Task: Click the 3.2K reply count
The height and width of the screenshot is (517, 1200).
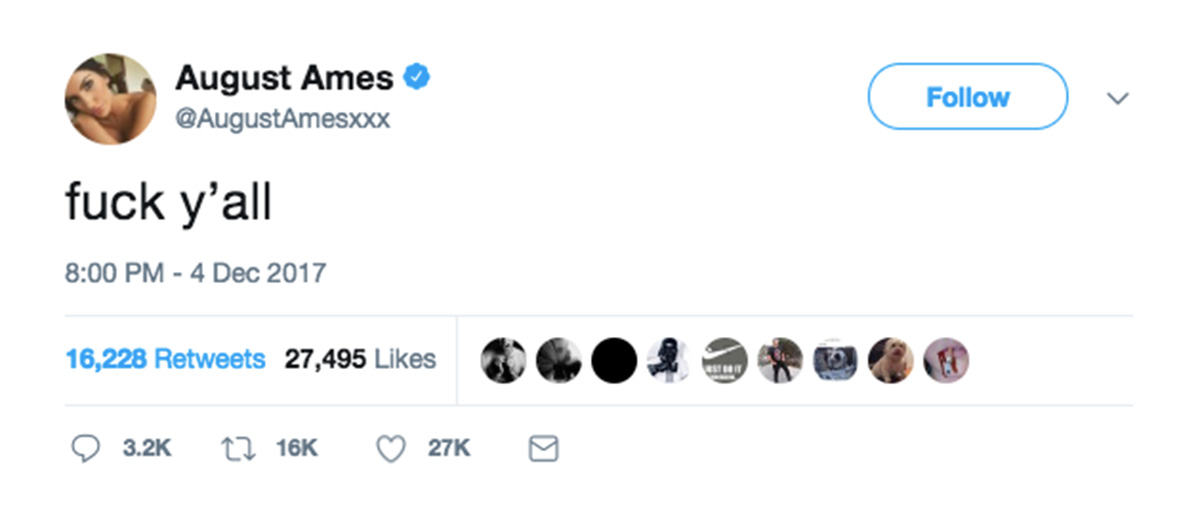Action: coord(147,450)
